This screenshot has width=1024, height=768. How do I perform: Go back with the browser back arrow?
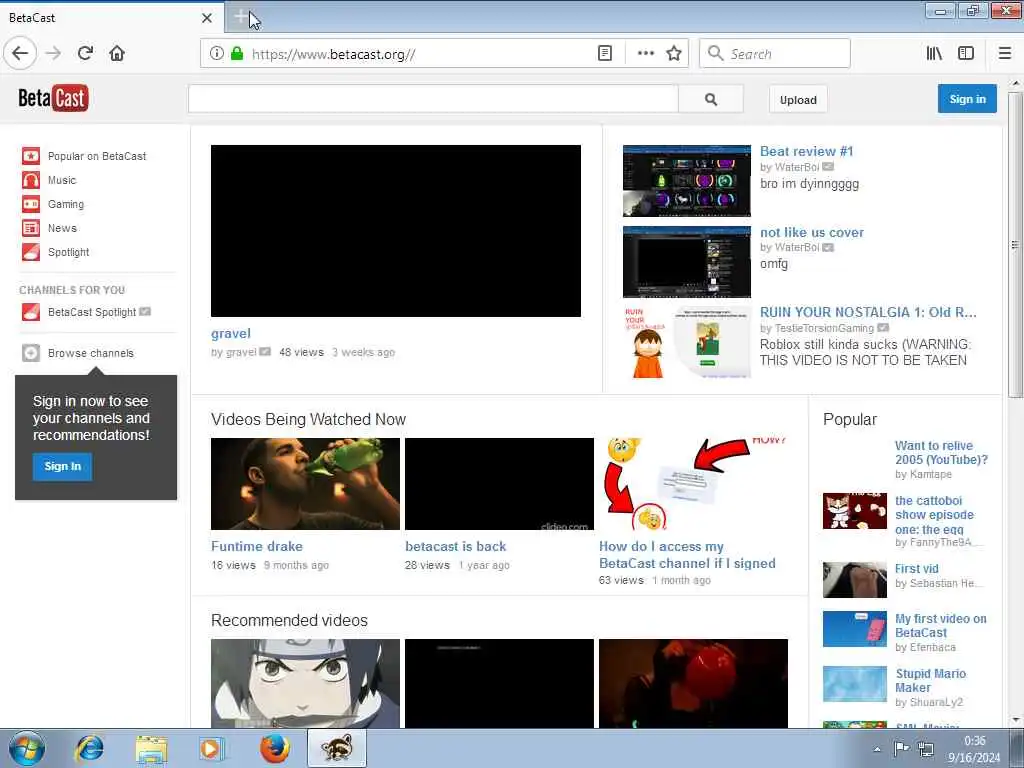point(20,54)
